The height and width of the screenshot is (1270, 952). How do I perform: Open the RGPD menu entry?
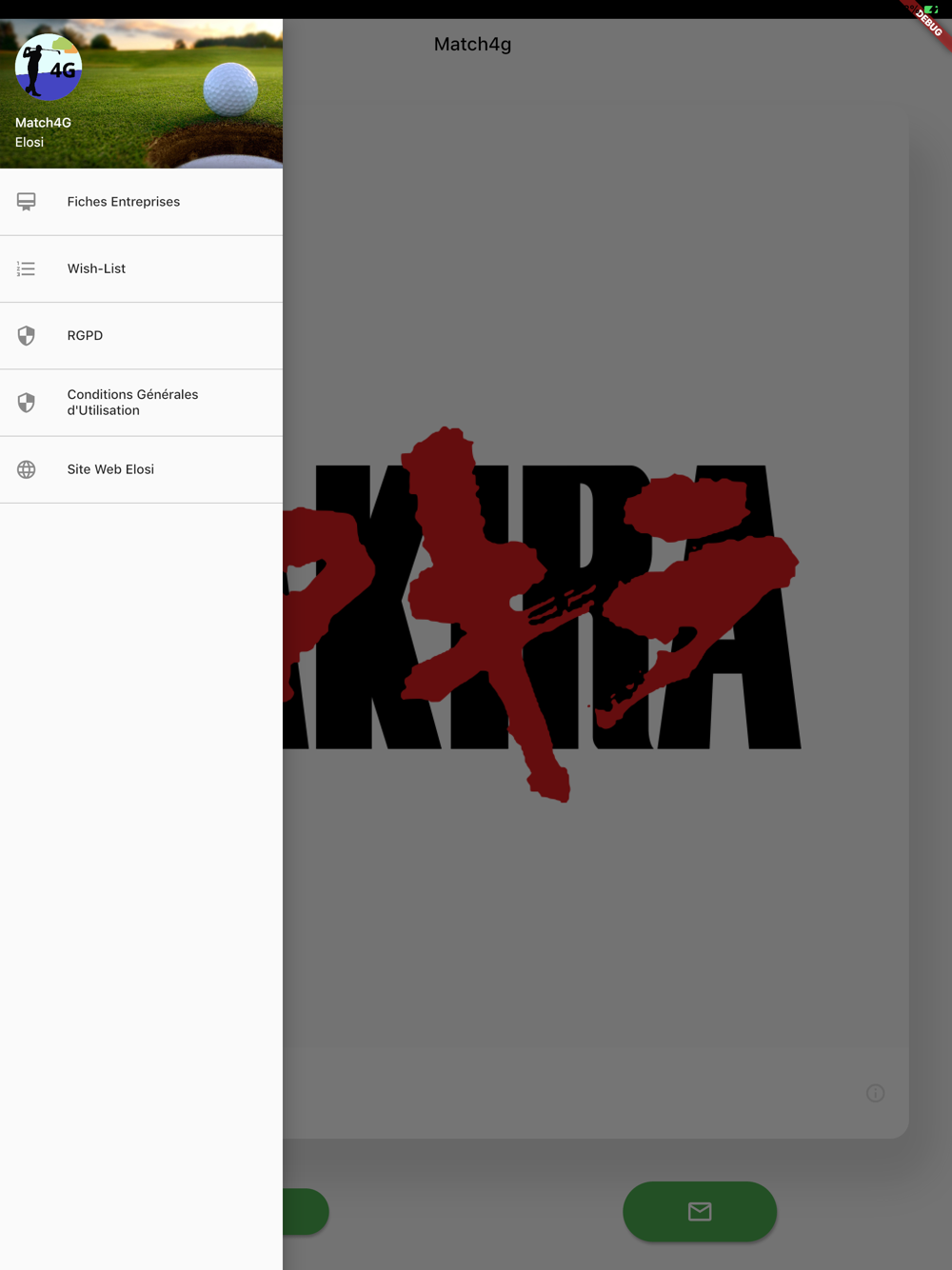[x=141, y=336]
